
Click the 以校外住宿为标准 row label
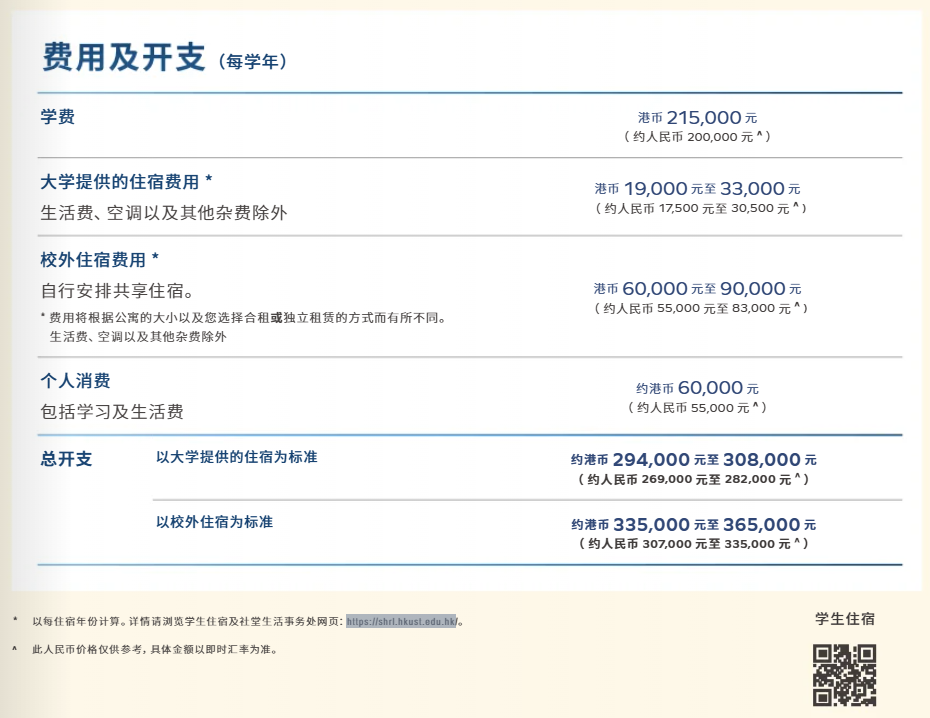[x=215, y=522]
